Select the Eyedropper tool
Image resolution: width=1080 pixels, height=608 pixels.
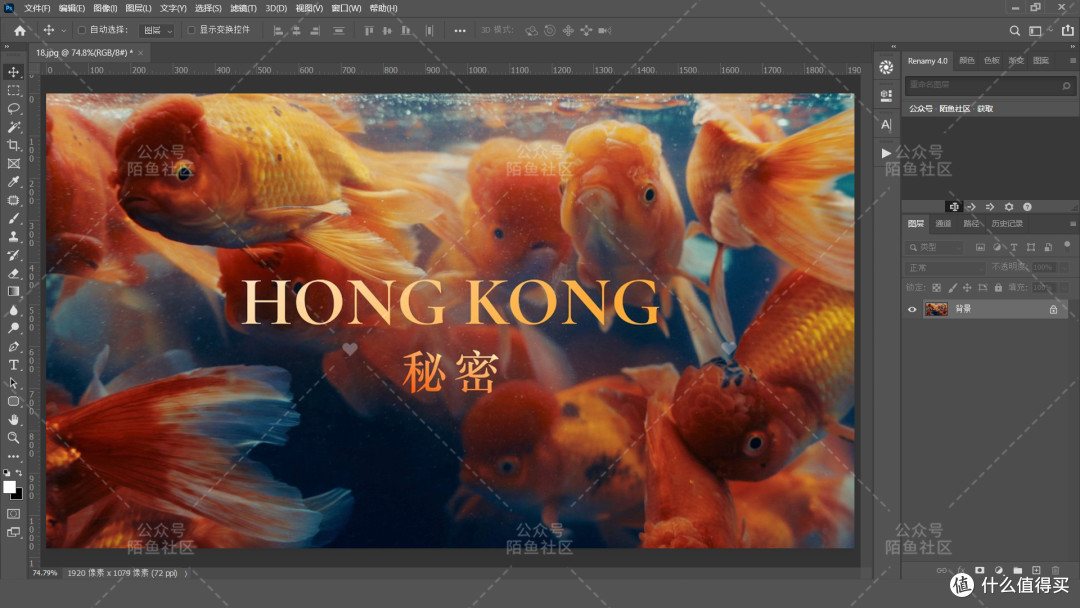pos(13,182)
